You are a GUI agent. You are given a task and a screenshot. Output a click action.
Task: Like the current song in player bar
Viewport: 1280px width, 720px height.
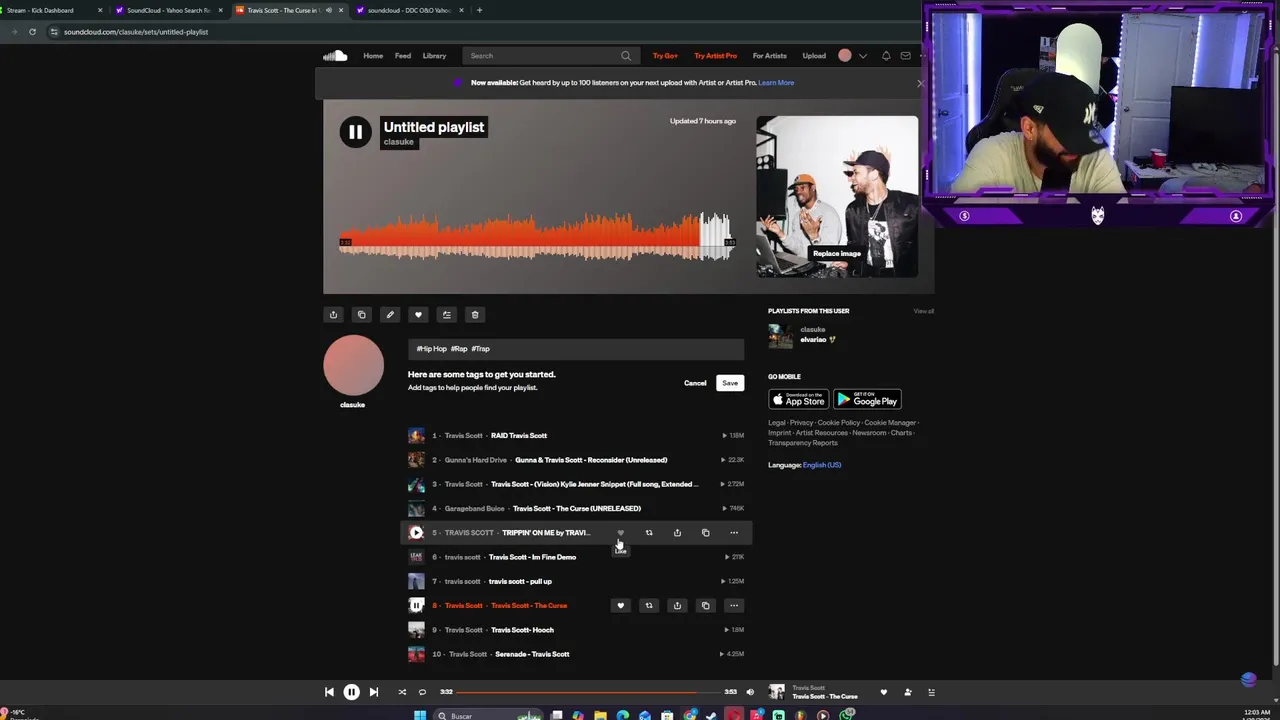click(x=883, y=692)
